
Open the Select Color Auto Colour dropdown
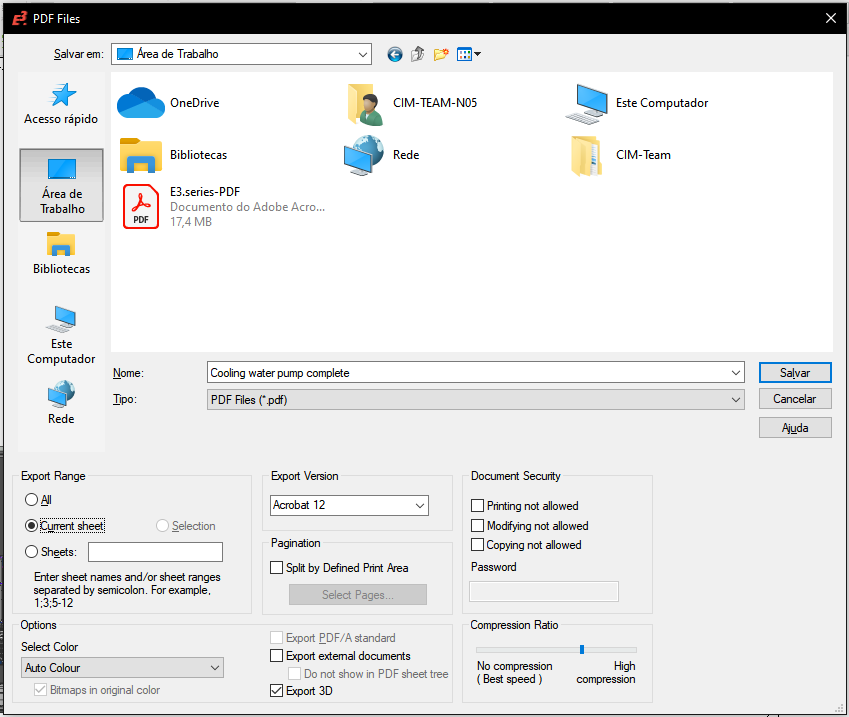point(122,667)
